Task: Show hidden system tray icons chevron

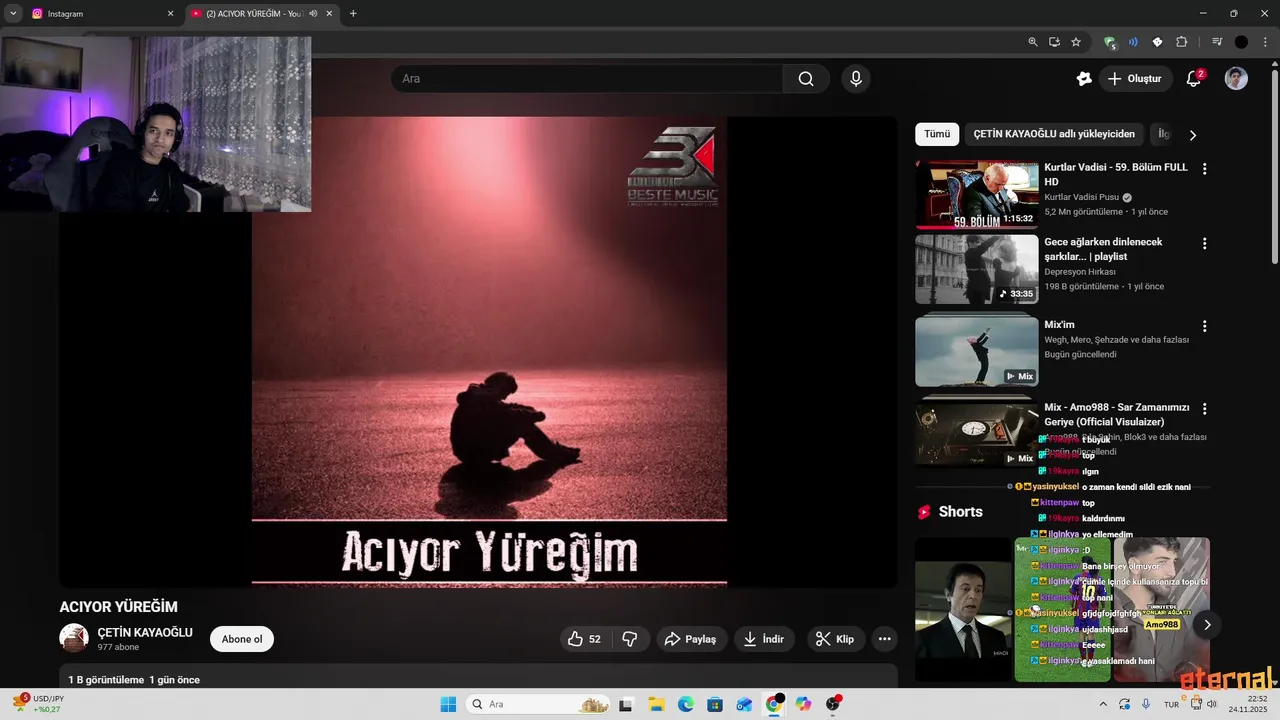Action: click(1104, 704)
